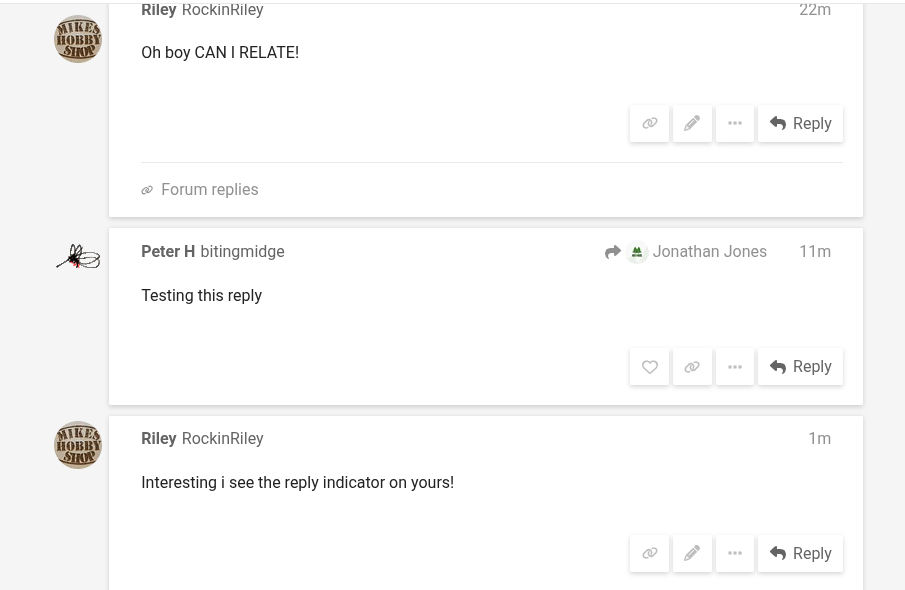Screen dimensions: 905x590
Task: Reply to 'Oh boy CAN I RELATE!' post
Action: (800, 123)
